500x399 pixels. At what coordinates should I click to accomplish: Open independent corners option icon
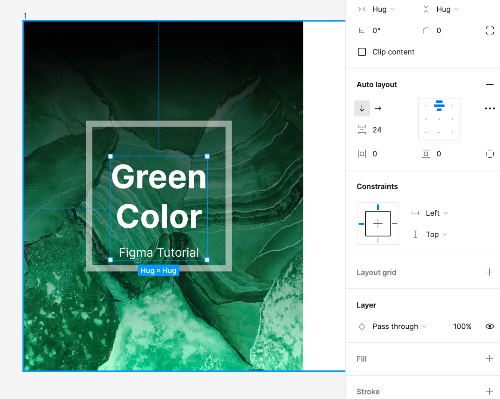tap(490, 31)
